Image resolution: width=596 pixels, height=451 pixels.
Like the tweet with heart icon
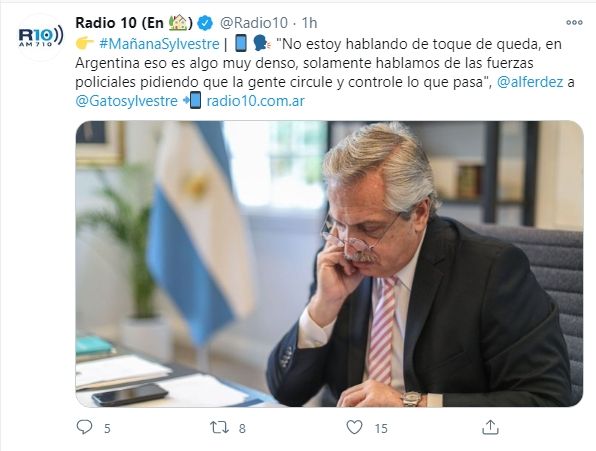point(354,427)
